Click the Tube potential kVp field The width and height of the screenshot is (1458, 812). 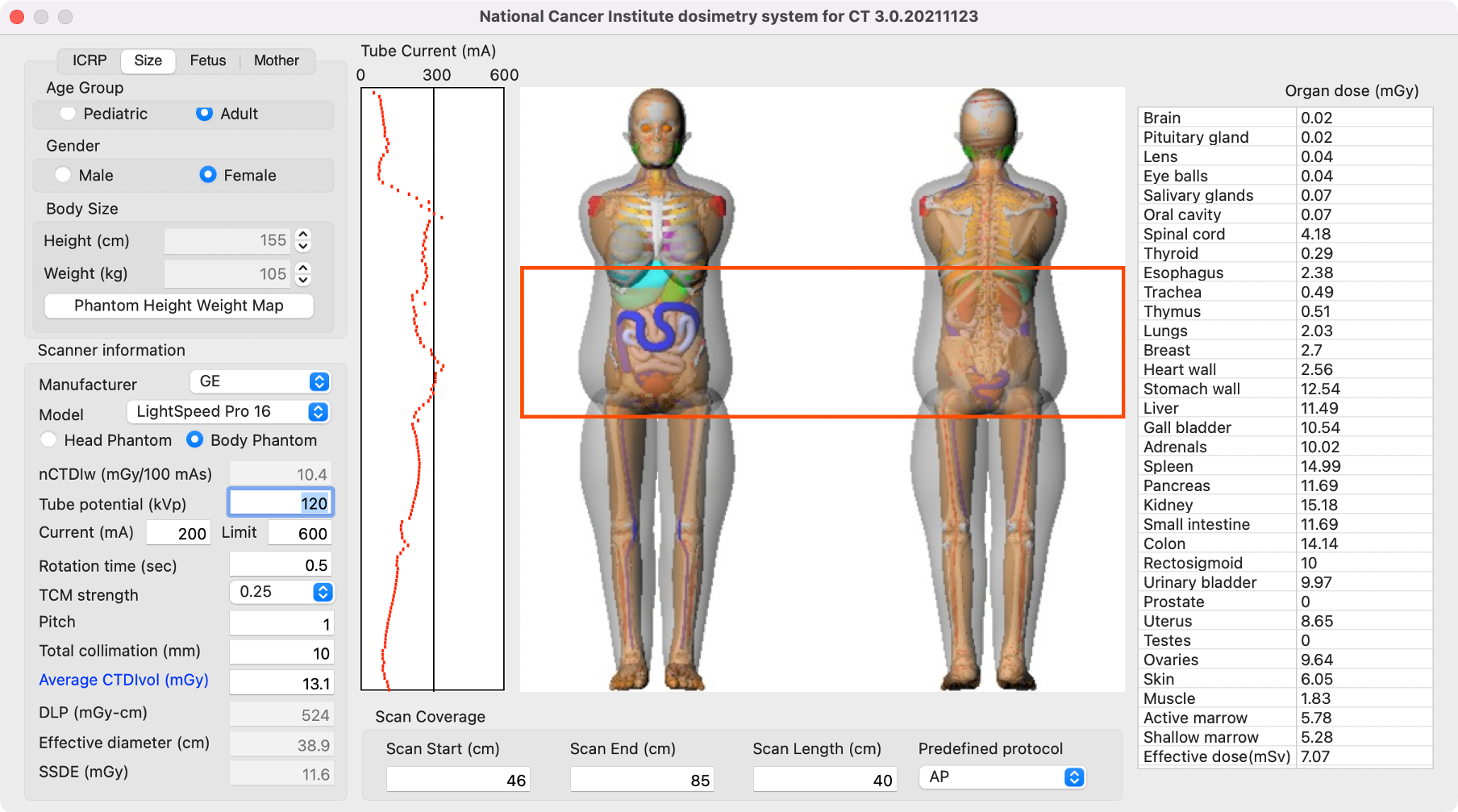click(x=281, y=503)
